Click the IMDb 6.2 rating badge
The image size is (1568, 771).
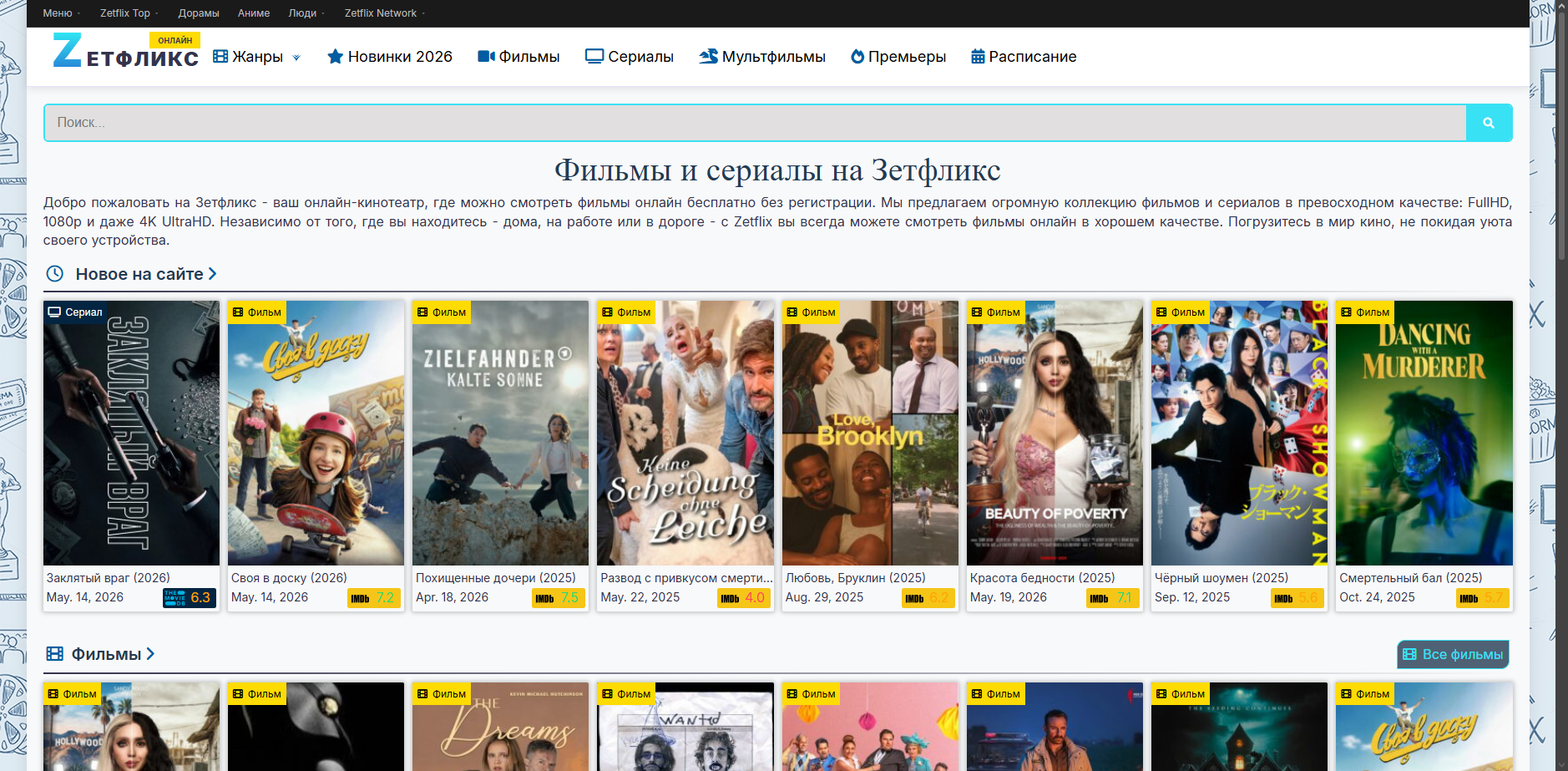928,598
